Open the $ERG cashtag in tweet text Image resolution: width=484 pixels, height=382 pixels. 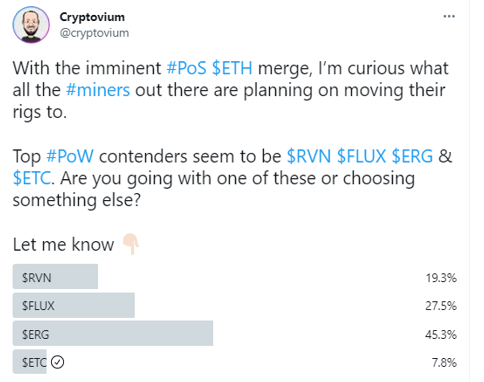click(412, 156)
